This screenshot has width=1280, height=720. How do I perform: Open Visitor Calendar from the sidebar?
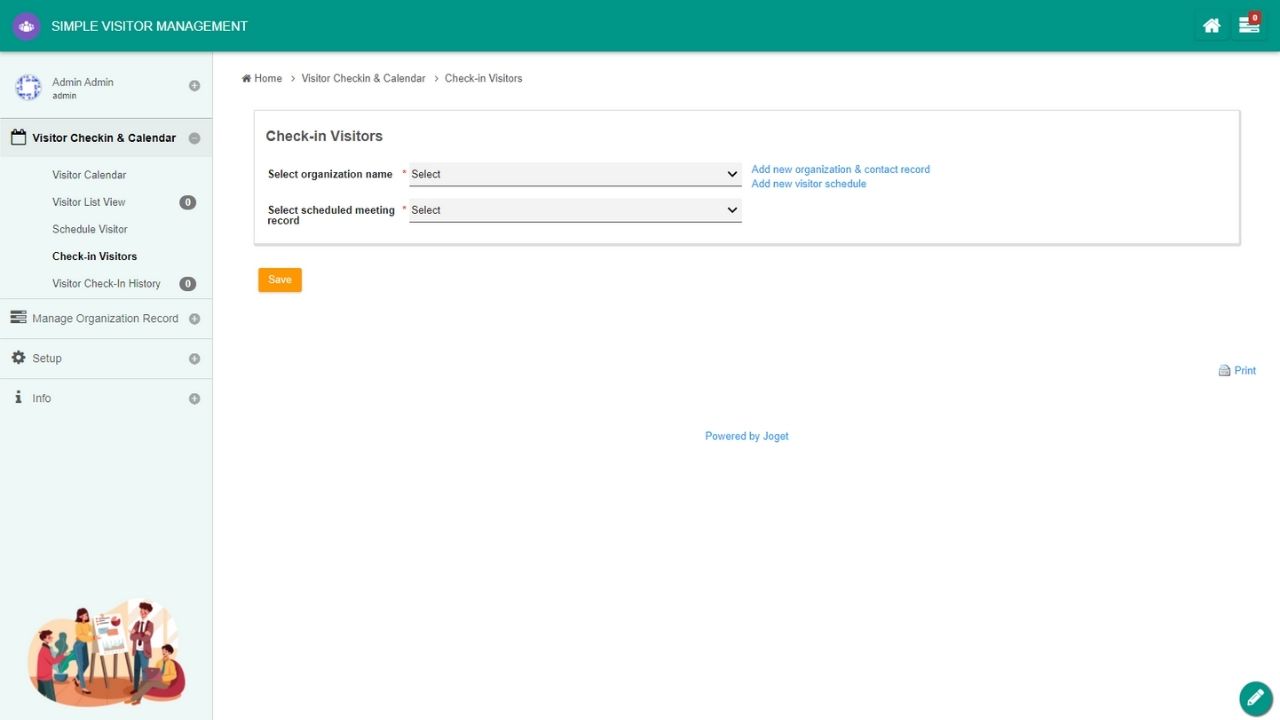click(89, 175)
